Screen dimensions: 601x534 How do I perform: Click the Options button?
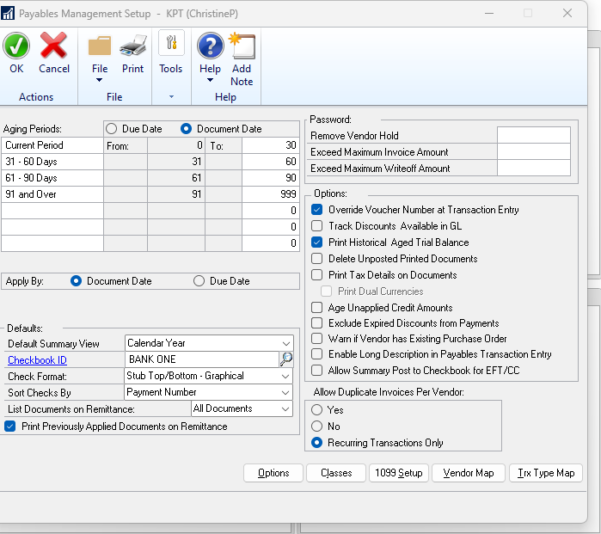273,473
